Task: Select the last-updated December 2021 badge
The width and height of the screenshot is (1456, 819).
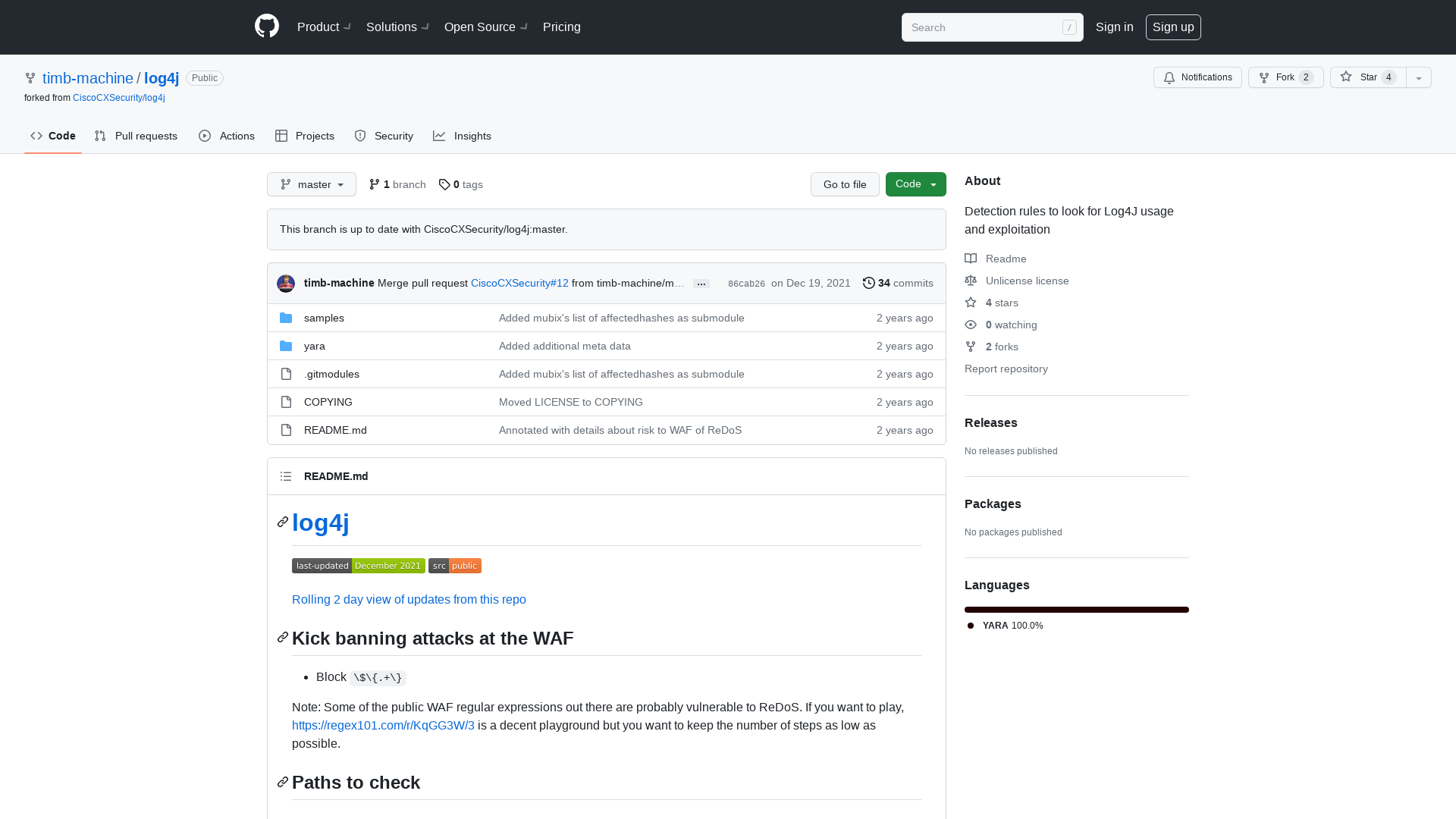Action: click(359, 566)
